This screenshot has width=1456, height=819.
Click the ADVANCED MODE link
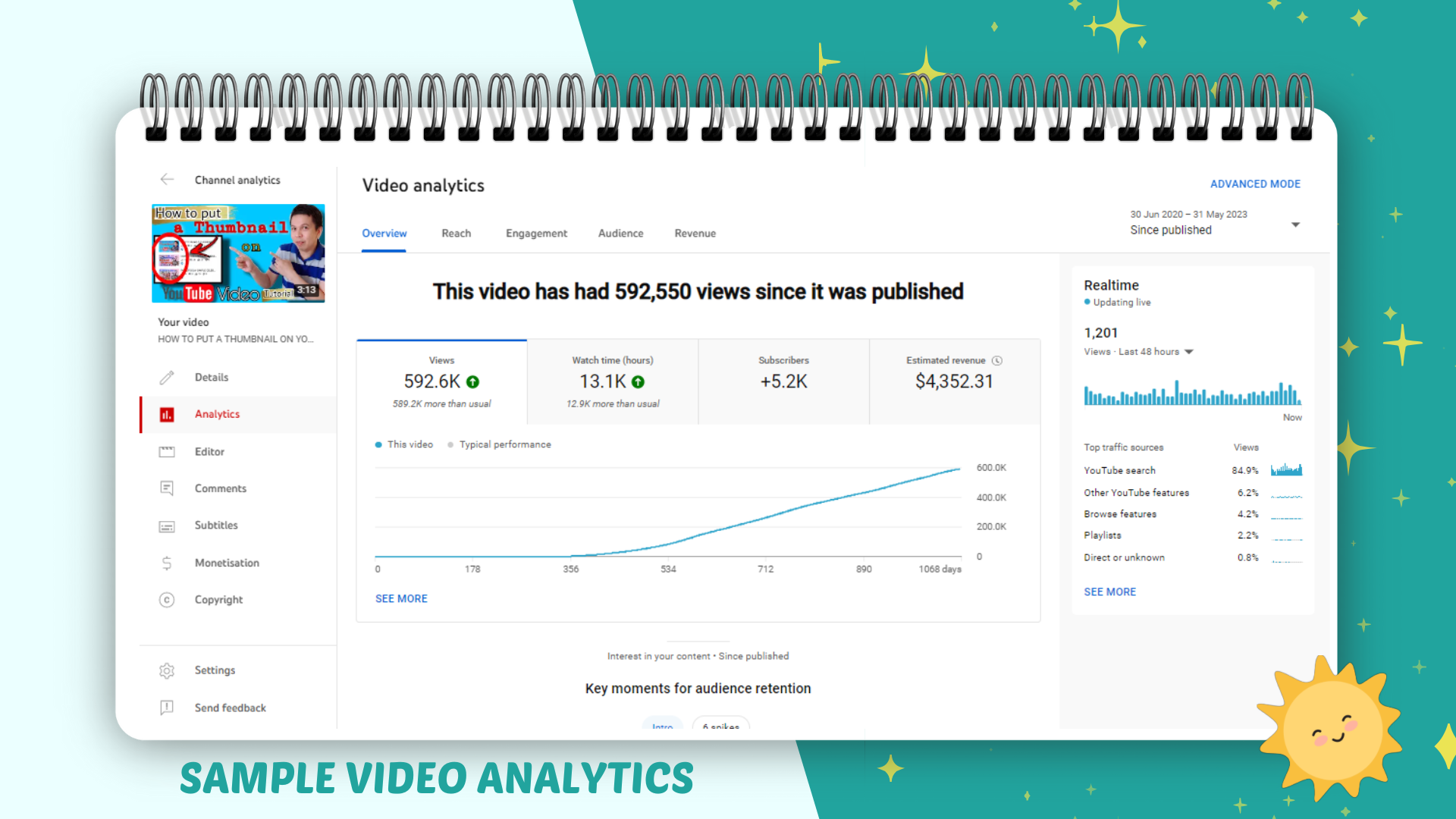[x=1255, y=184]
